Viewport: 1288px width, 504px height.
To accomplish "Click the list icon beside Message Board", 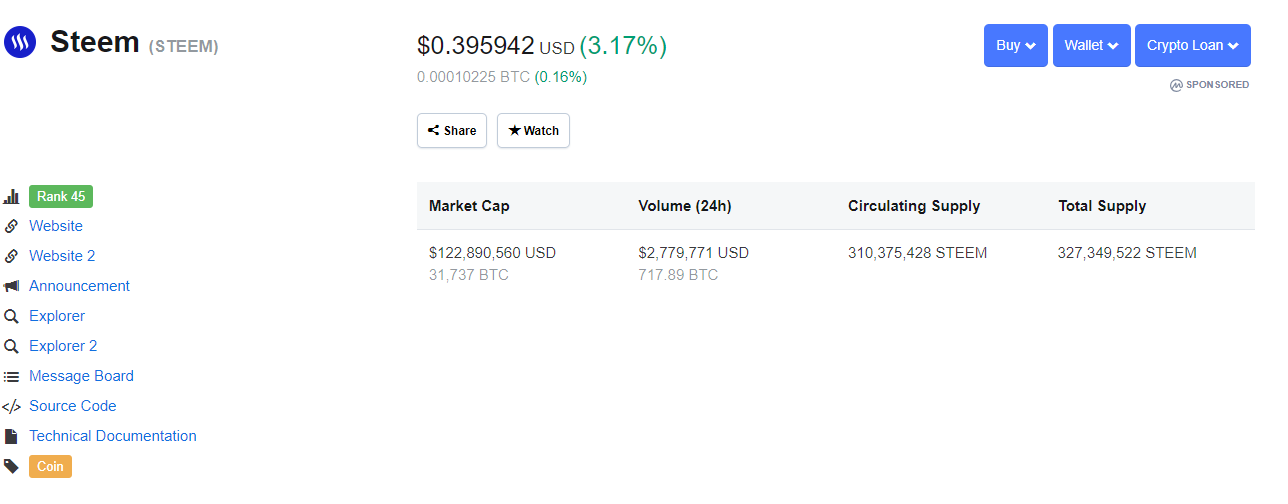I will [12, 377].
